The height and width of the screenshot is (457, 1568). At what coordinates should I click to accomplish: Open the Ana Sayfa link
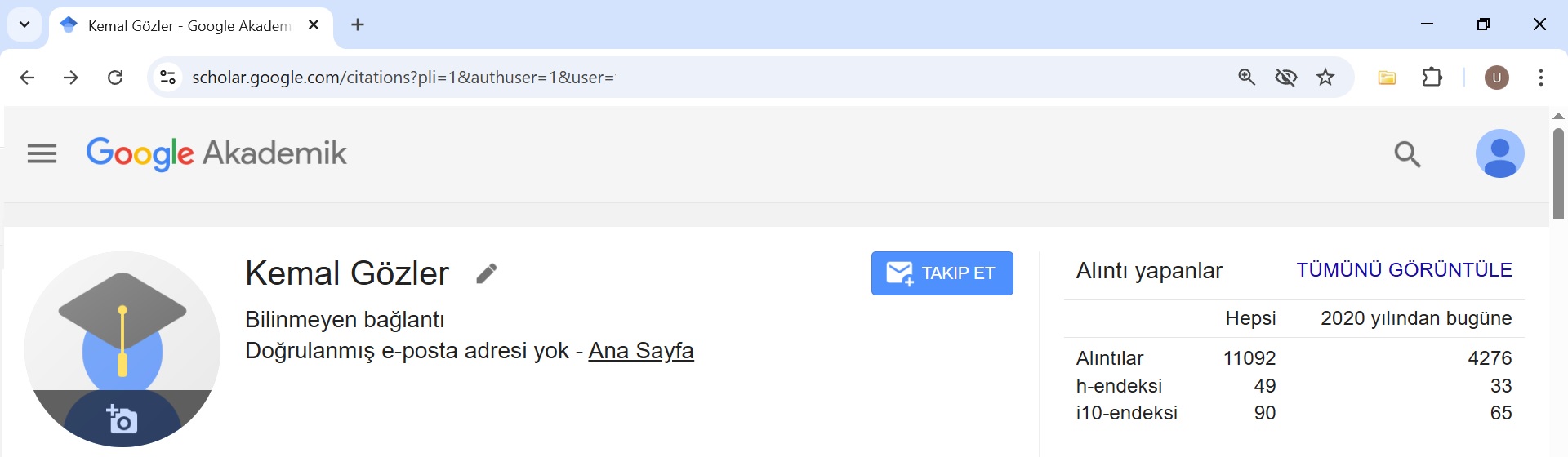click(x=641, y=351)
